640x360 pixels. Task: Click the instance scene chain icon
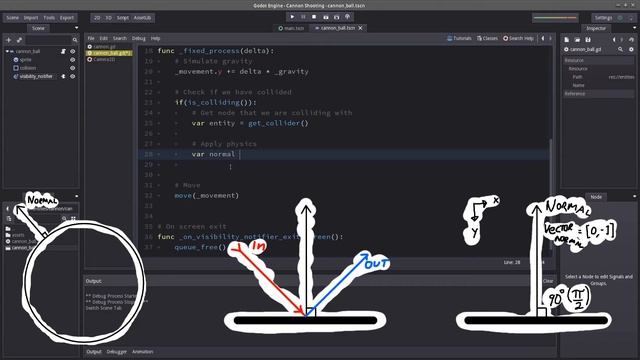[19, 40]
